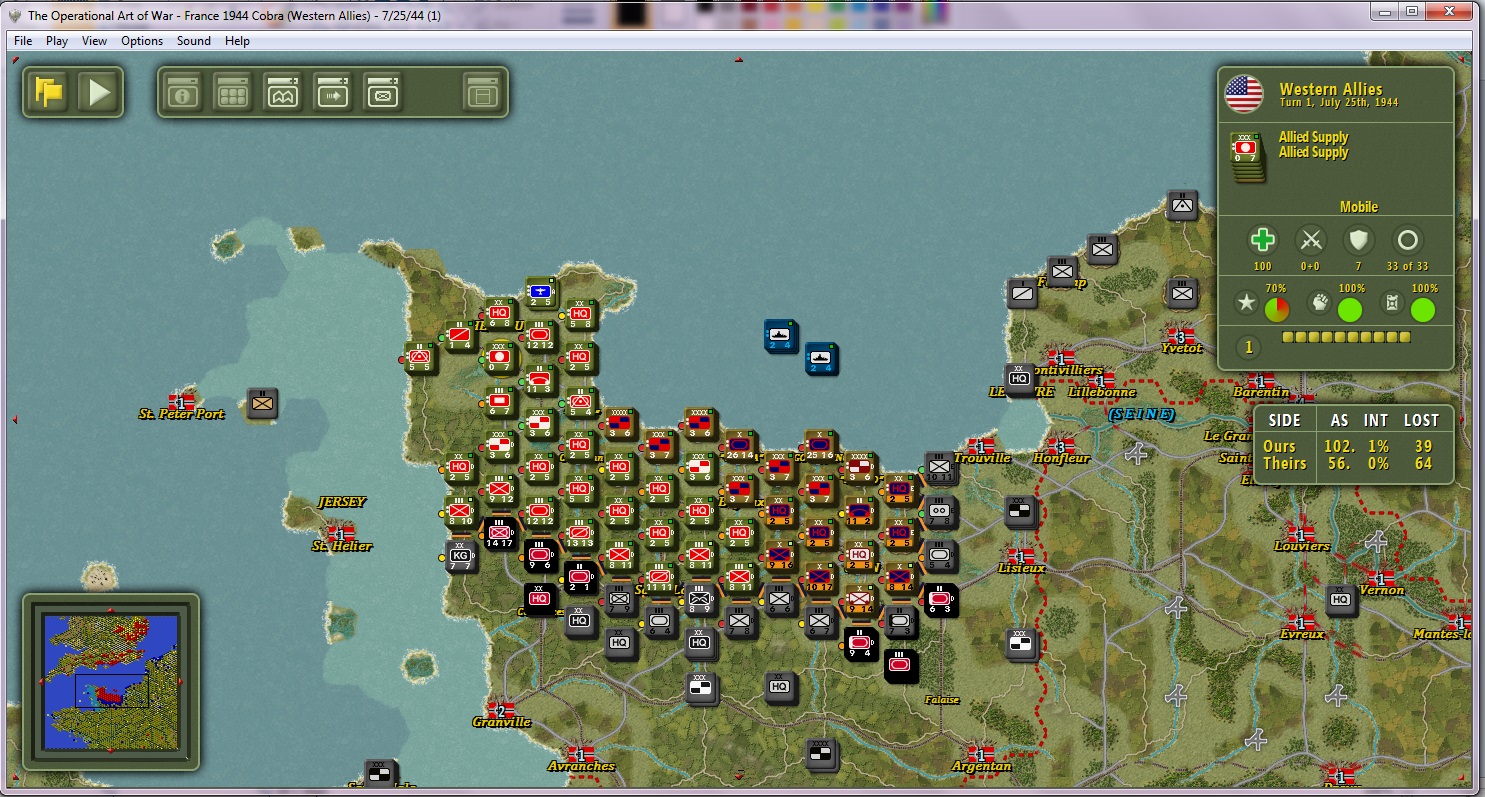Click the 'Western Allies' heading
This screenshot has width=1485, height=797.
[1331, 89]
